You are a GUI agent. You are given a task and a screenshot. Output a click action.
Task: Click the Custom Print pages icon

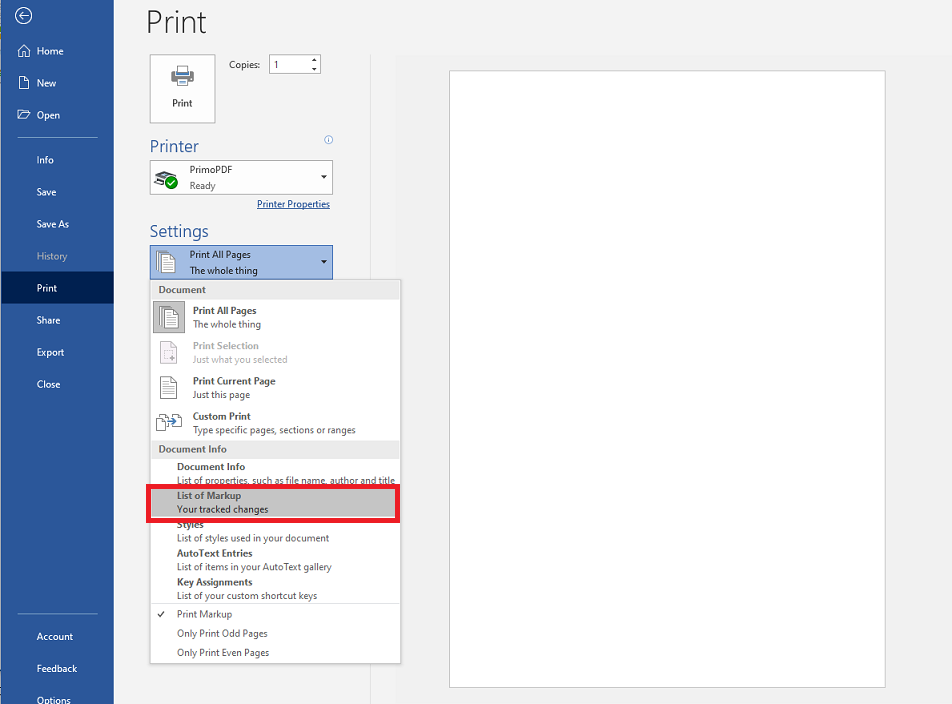pos(169,422)
